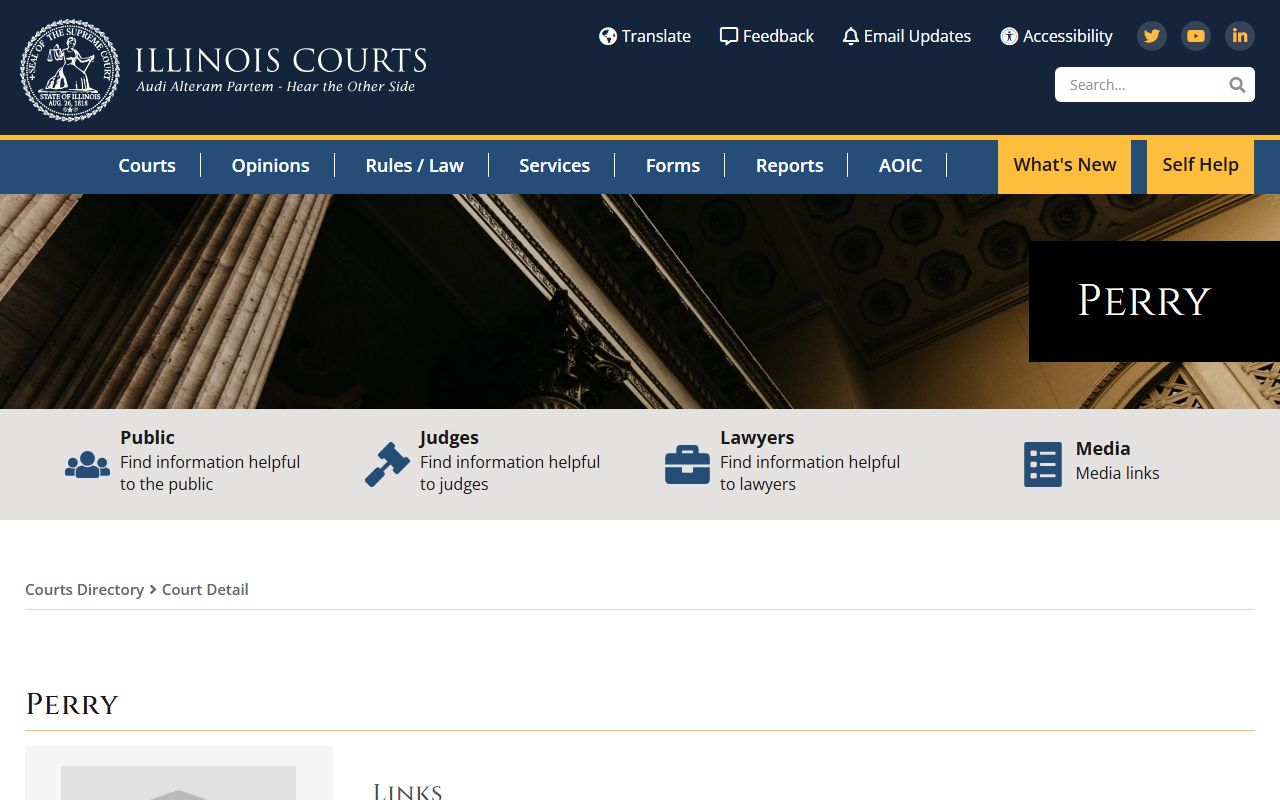This screenshot has width=1280, height=800.
Task: Open the Media heading link
Action: point(1103,448)
